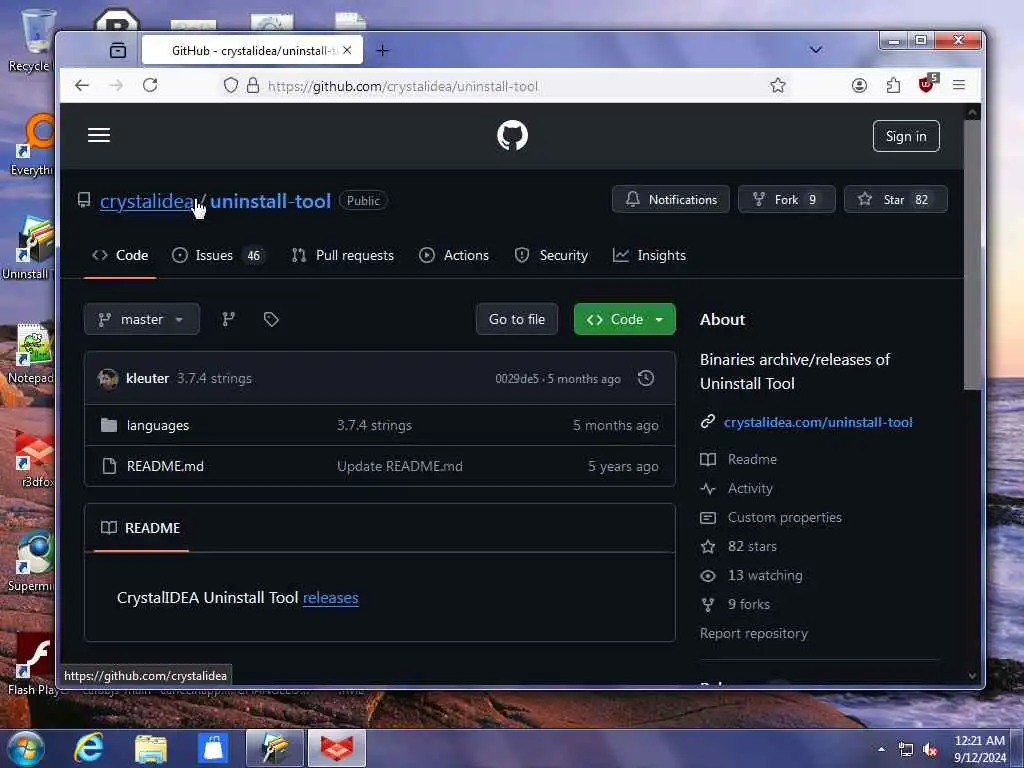The image size is (1024, 768).
Task: Close the GitHub crystalidea browser tab
Action: pos(347,50)
